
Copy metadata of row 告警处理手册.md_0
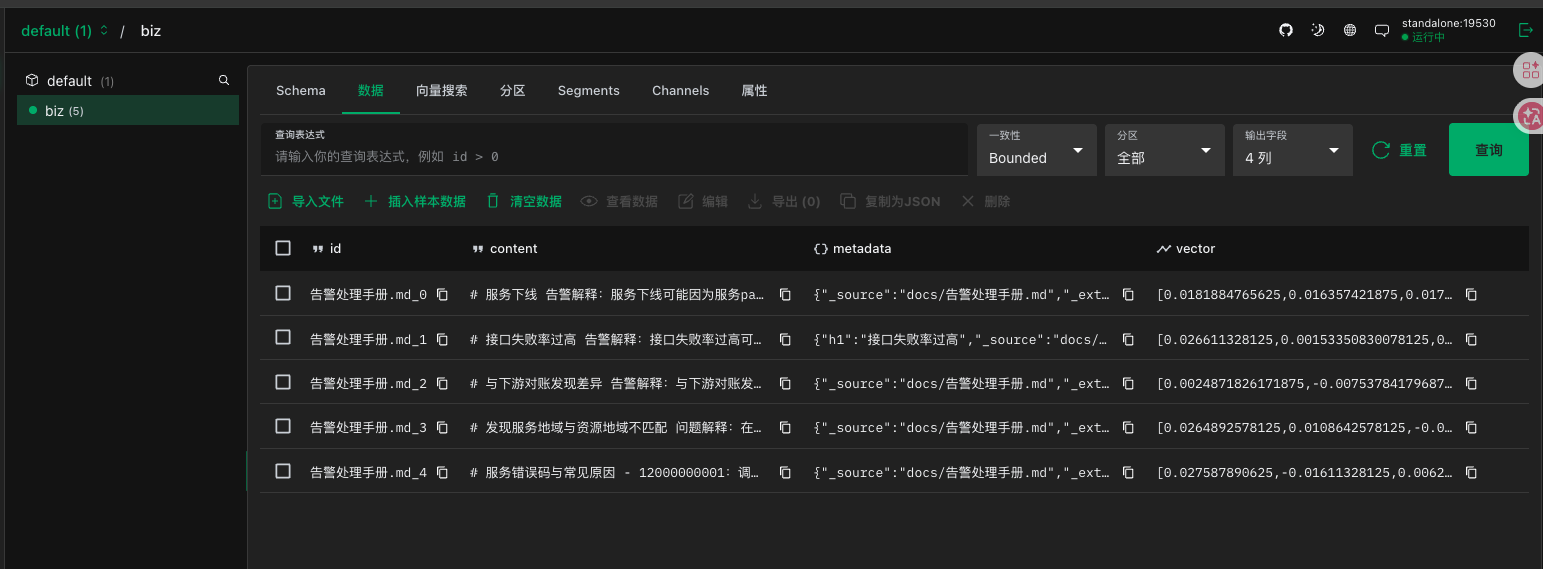(1128, 295)
